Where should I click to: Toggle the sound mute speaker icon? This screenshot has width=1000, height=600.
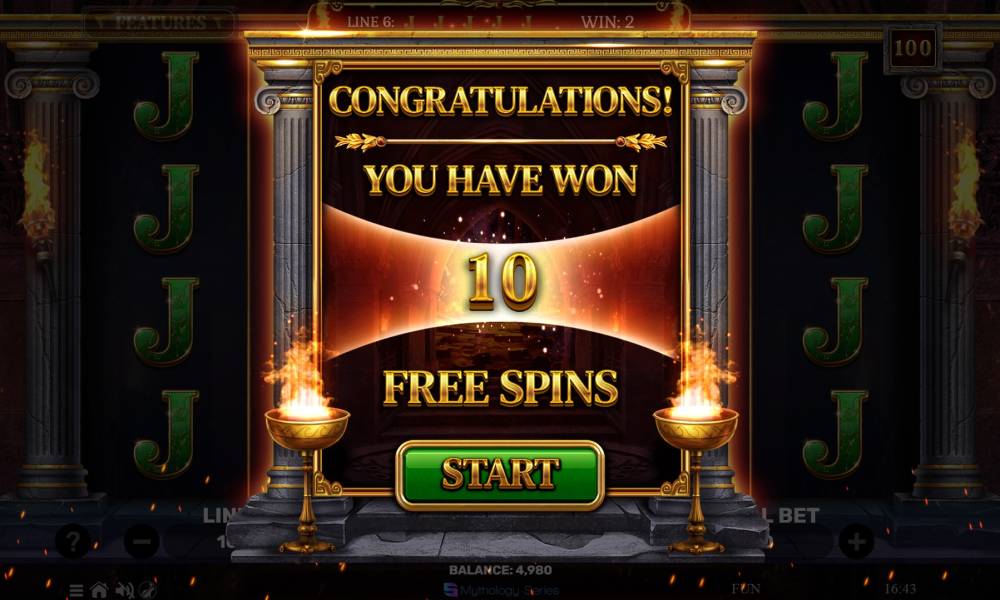(x=124, y=590)
